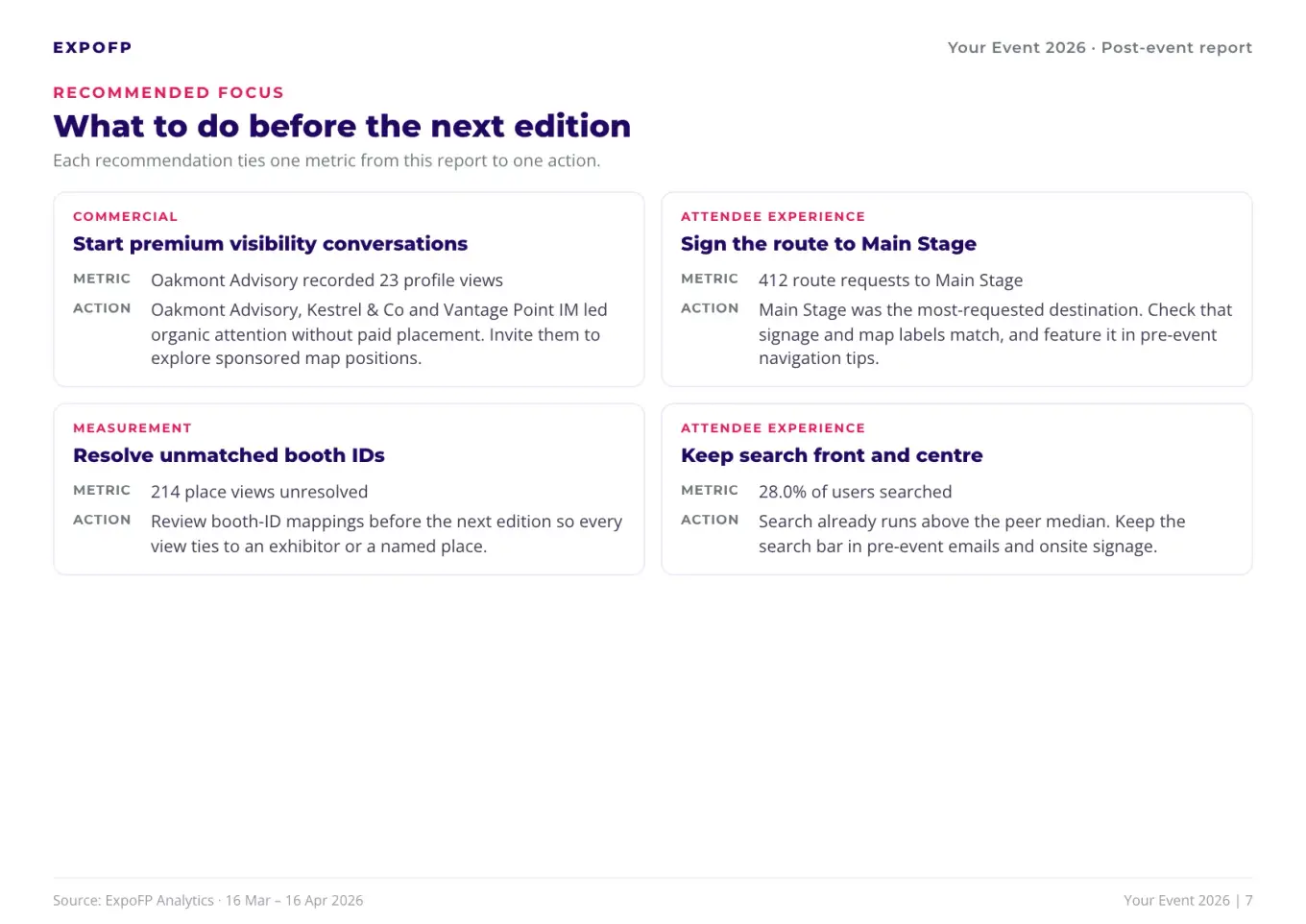Click ATTENDEE EXPERIENCE label above the Main Stage title
Screen dimensions: 1306x924
(x=773, y=216)
